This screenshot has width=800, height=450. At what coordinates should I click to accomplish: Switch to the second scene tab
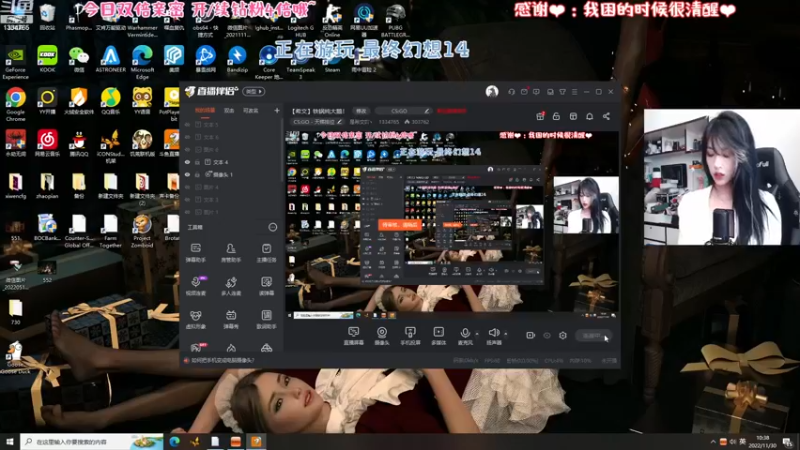229,111
